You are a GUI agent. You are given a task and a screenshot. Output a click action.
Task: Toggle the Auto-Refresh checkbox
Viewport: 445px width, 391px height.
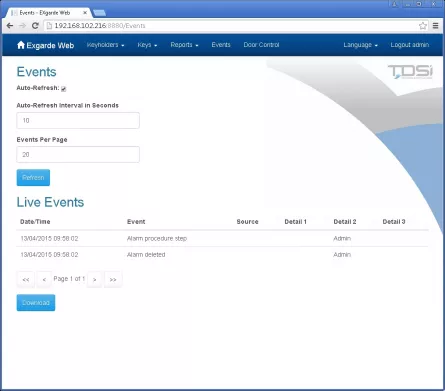click(63, 89)
